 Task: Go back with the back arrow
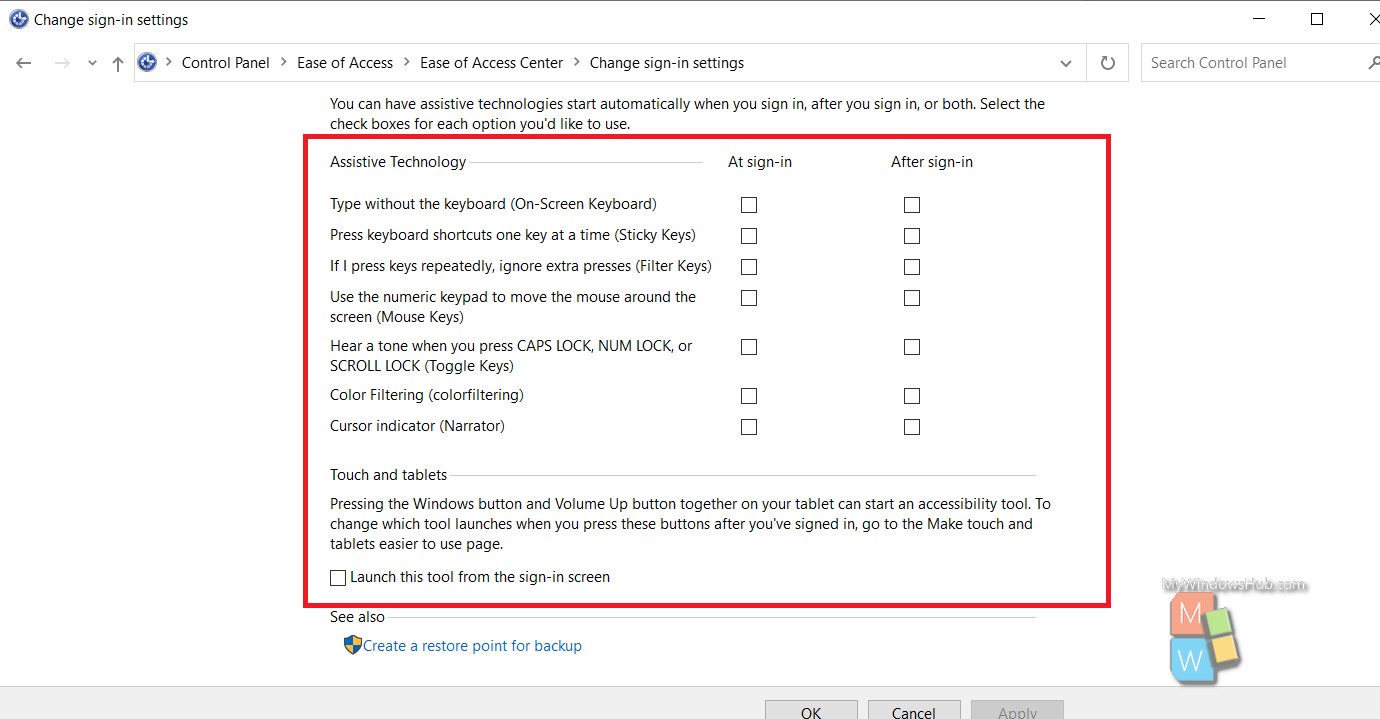(24, 63)
